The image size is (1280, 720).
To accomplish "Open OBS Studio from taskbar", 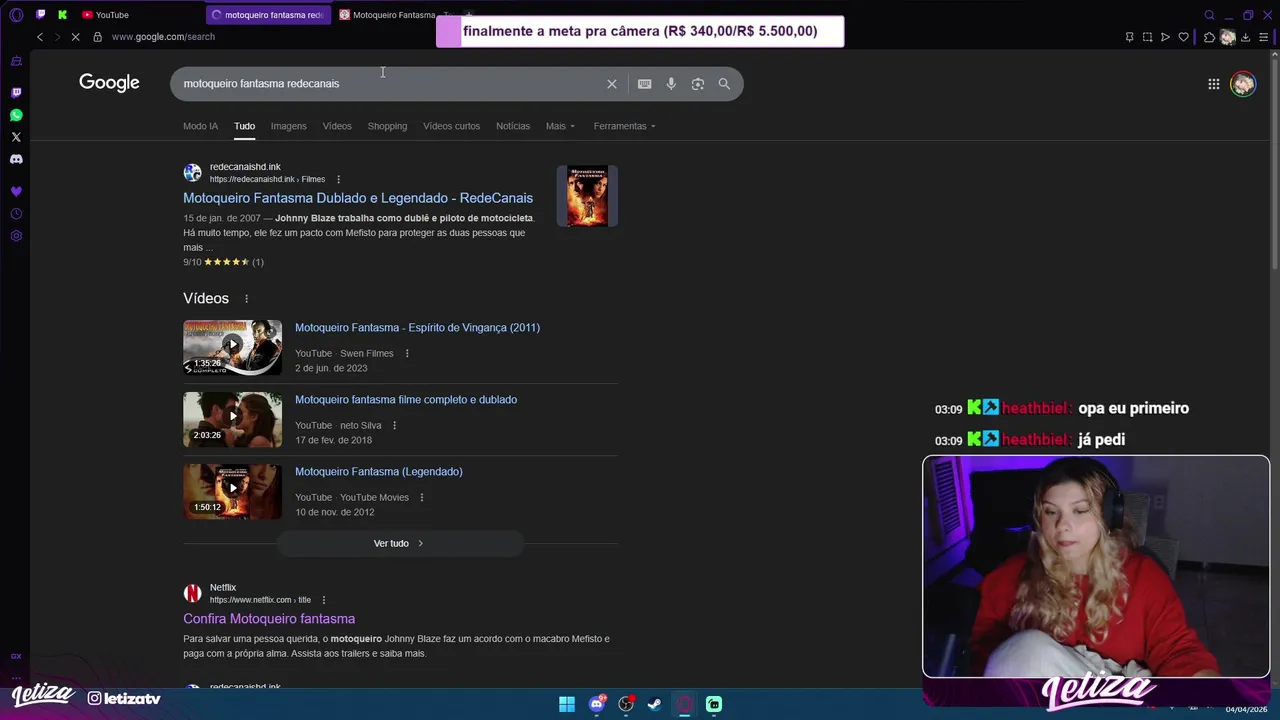I will click(626, 704).
